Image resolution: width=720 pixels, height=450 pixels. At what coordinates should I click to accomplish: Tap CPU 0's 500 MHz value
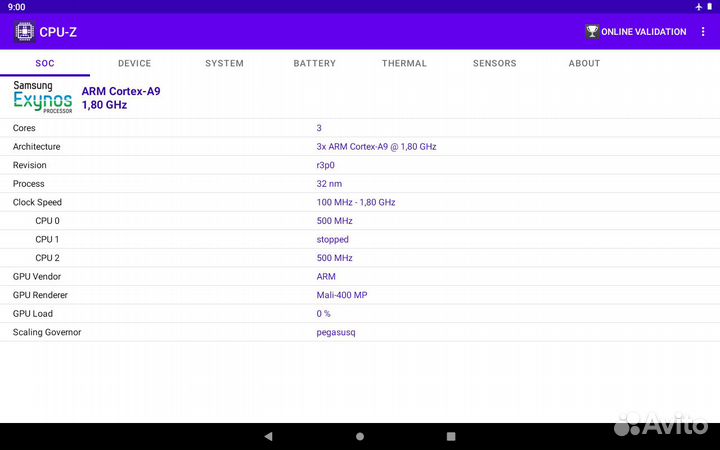[x=335, y=221]
